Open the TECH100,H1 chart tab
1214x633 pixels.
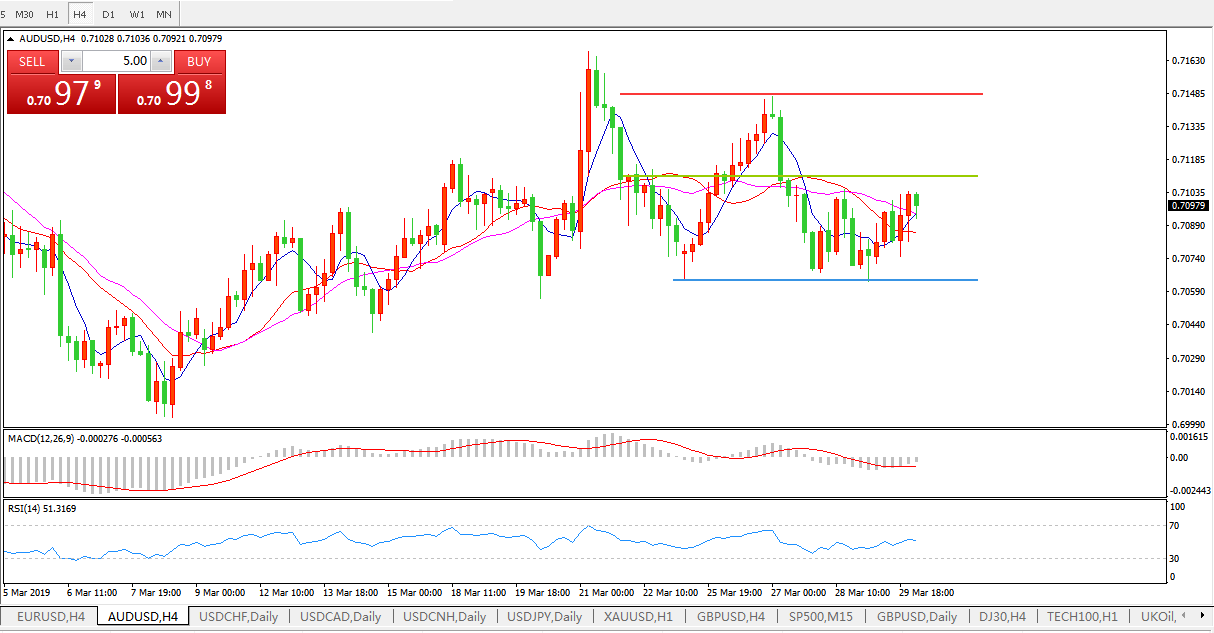tap(1086, 617)
